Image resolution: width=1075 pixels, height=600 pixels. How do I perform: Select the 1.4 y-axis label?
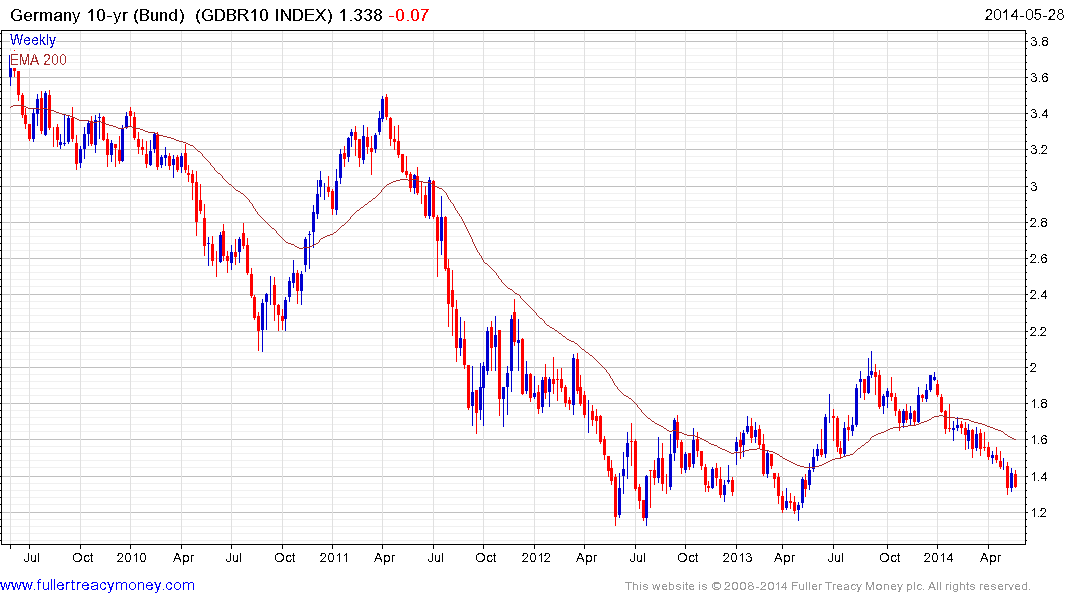point(1039,477)
